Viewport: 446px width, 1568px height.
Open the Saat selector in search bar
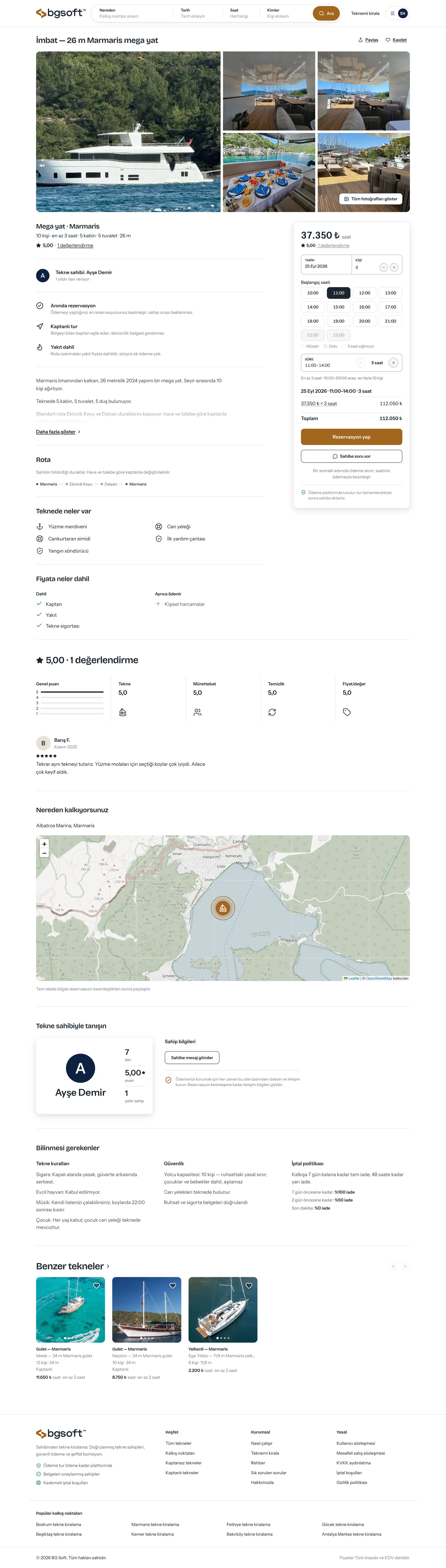tap(242, 13)
